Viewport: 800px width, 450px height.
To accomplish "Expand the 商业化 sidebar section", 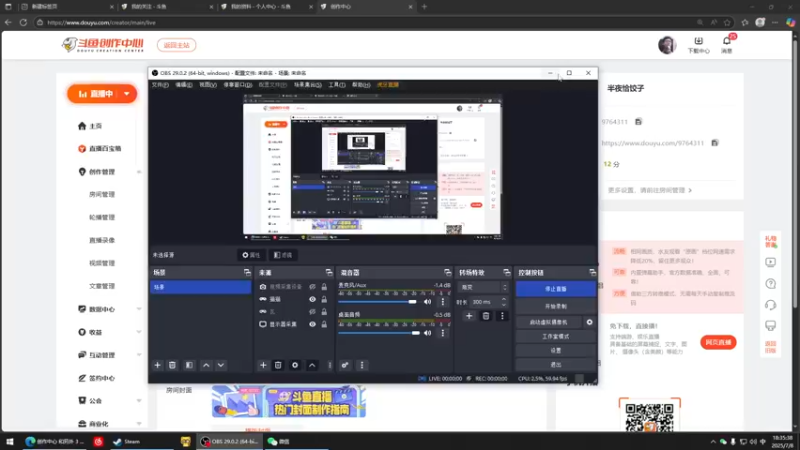I will (x=139, y=423).
